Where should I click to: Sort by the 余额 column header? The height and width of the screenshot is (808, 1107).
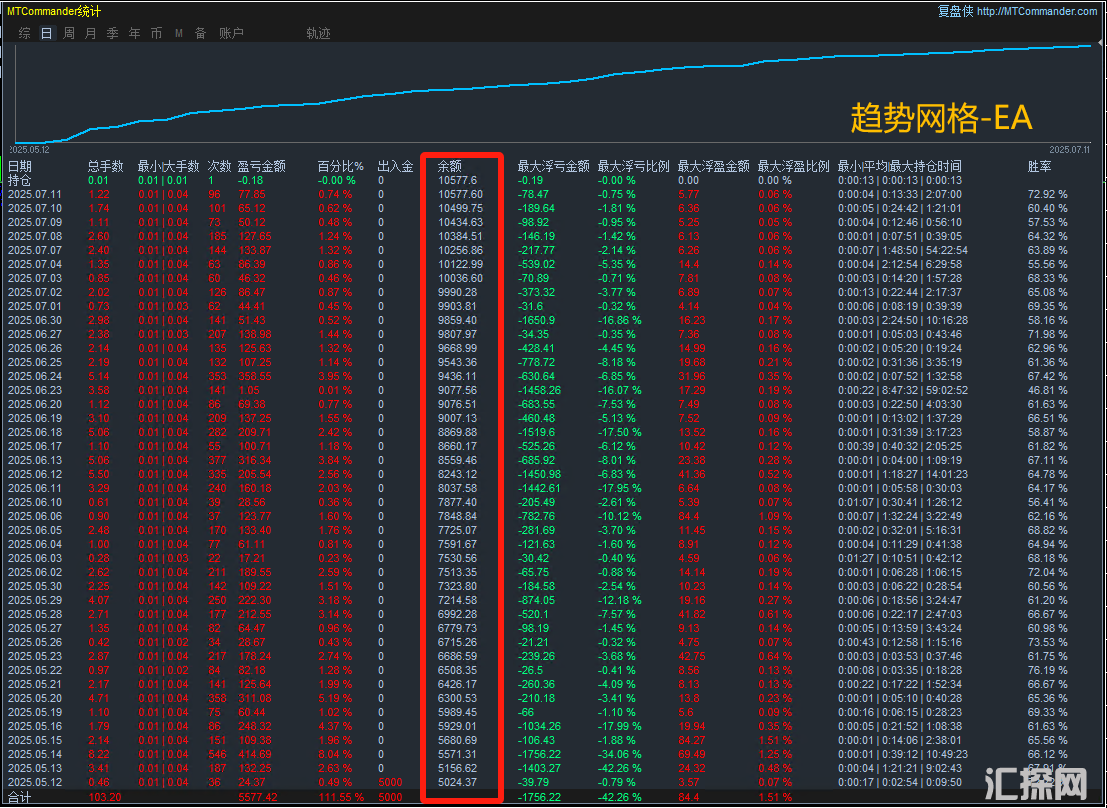450,166
